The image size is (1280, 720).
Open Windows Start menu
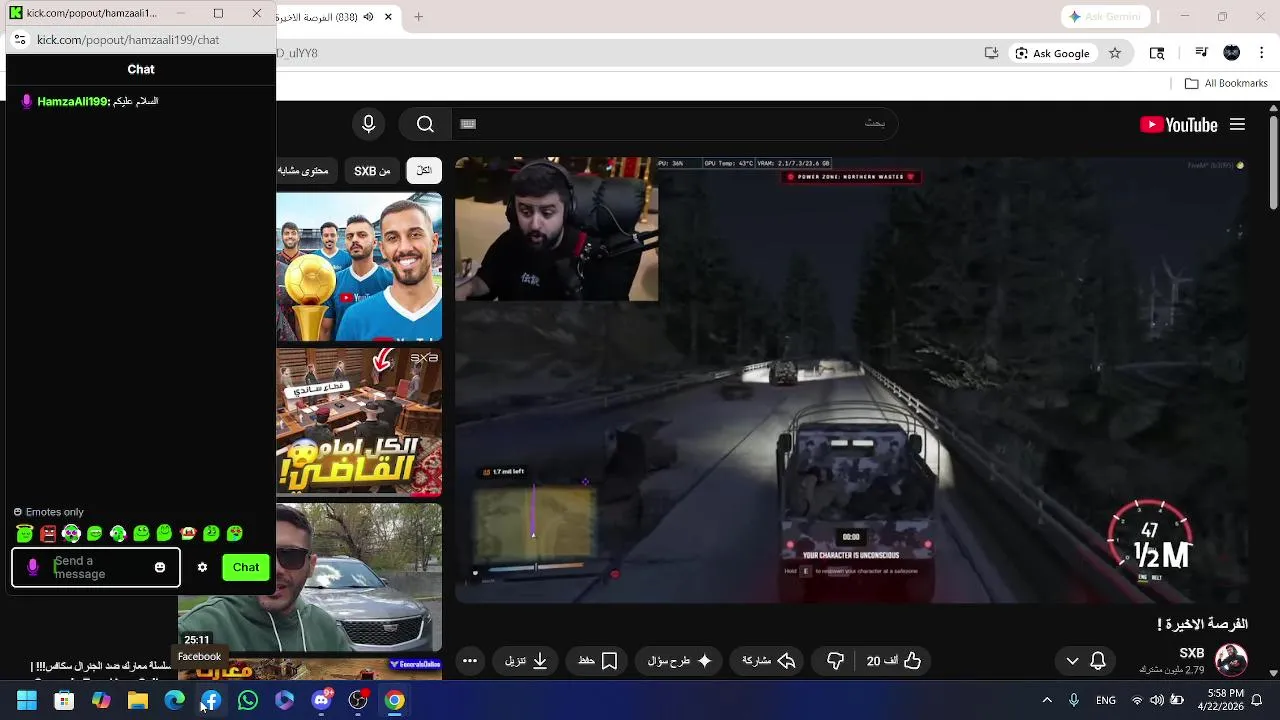[27, 700]
